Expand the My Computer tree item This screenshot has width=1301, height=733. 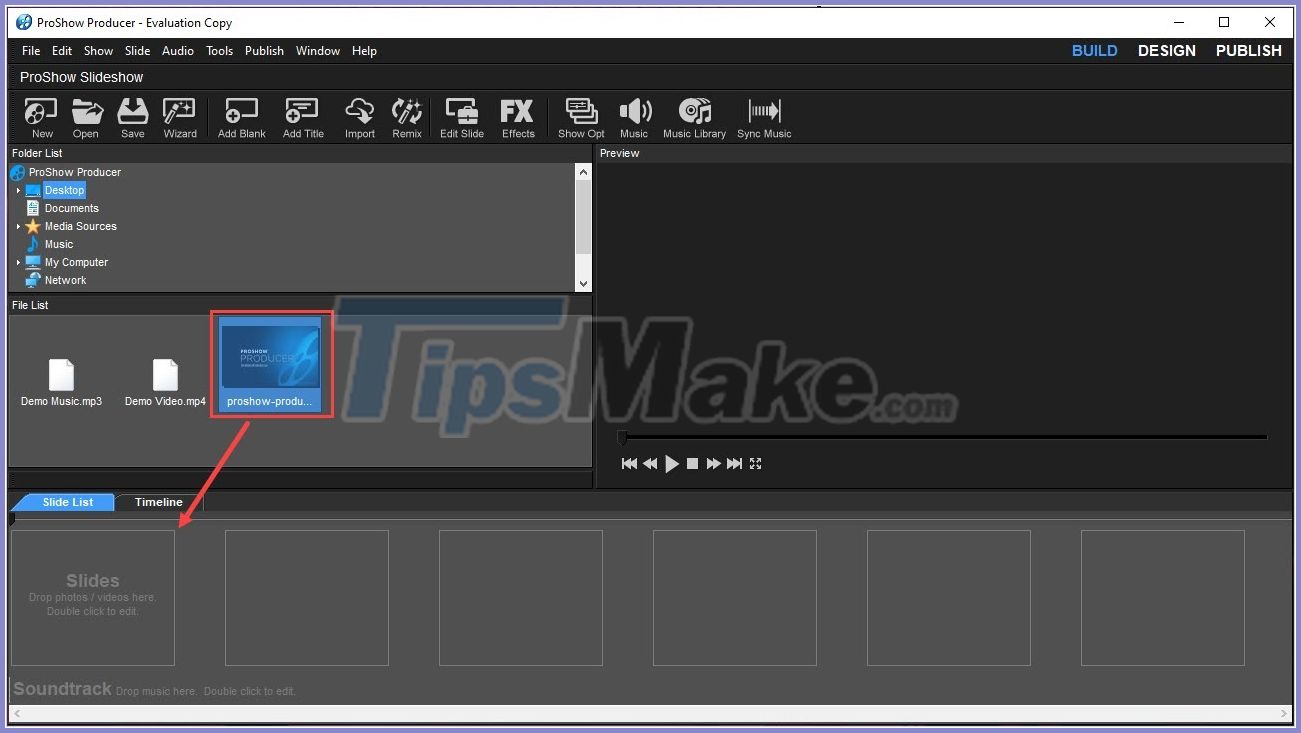click(16, 262)
